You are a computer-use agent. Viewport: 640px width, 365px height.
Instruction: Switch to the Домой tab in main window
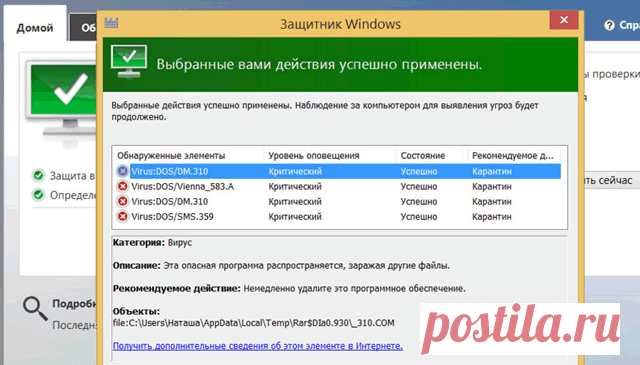(x=35, y=28)
